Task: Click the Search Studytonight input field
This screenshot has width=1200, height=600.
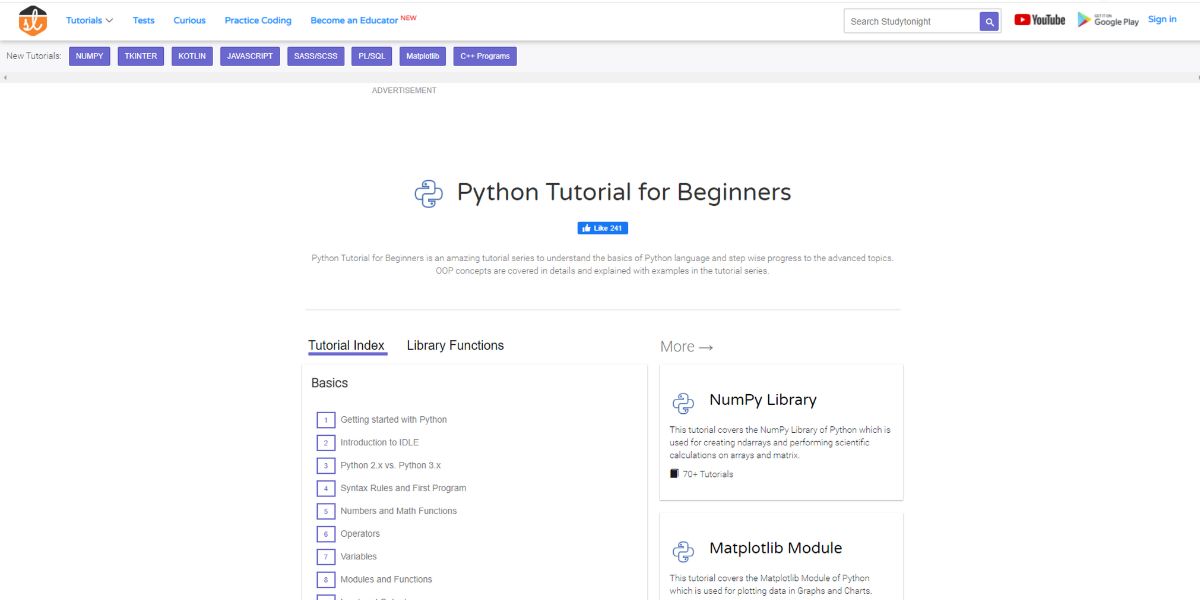Action: coord(910,20)
